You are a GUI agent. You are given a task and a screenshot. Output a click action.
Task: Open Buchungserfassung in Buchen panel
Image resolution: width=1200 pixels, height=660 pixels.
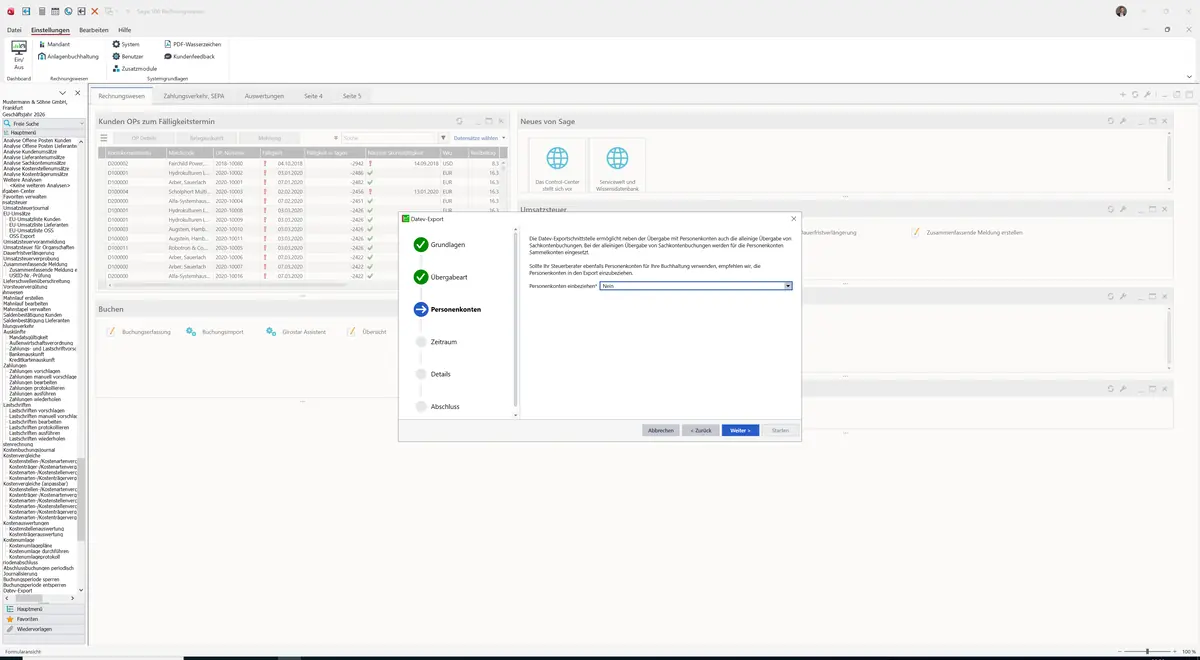tap(139, 331)
